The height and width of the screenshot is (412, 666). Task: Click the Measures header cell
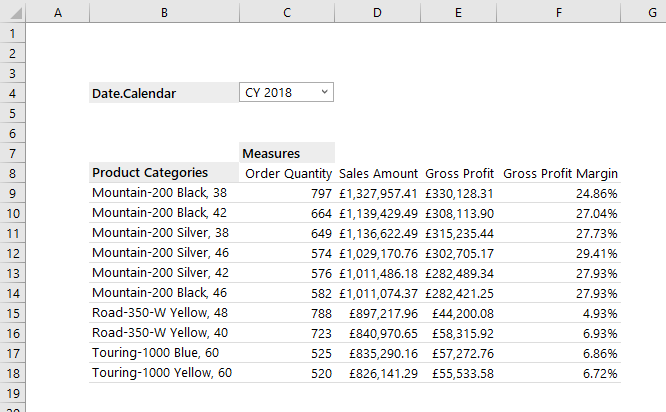272,153
